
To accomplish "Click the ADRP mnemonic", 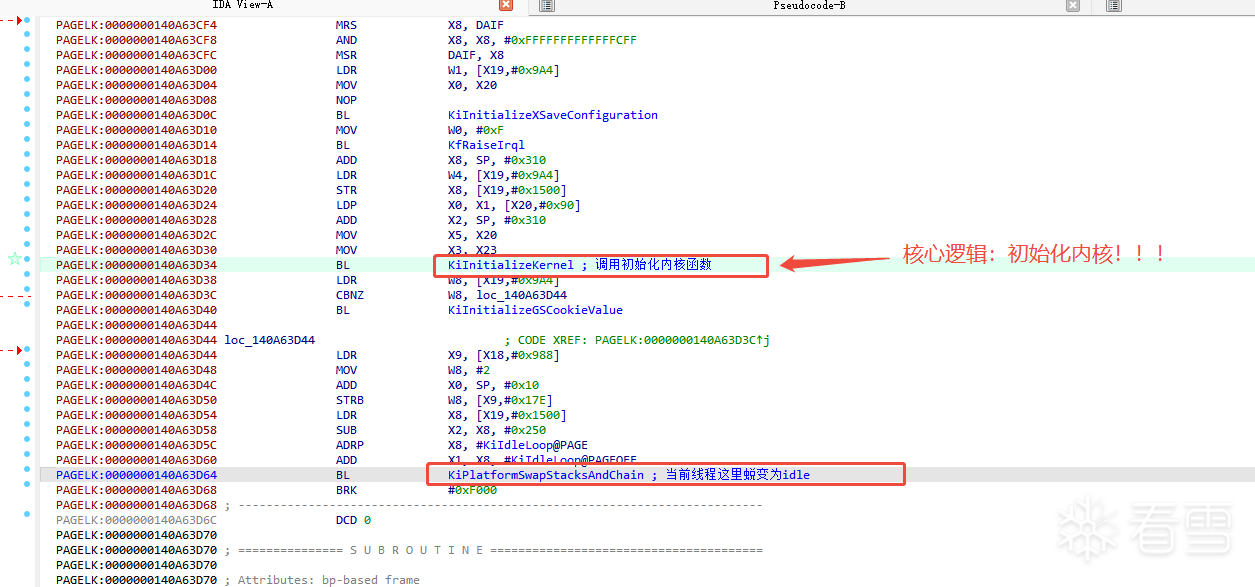I will point(350,445).
